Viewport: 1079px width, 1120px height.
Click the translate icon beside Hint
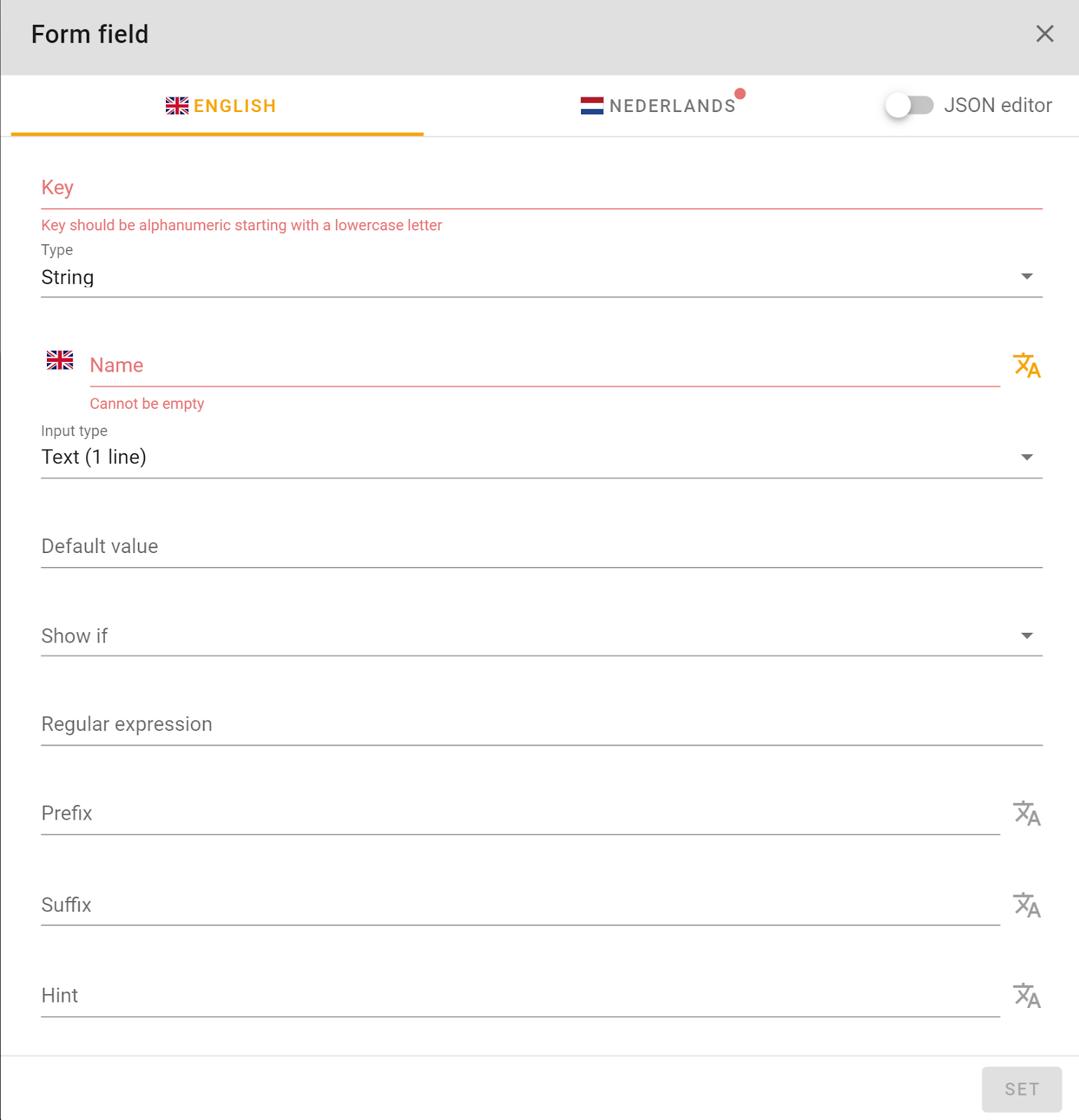coord(1027,995)
